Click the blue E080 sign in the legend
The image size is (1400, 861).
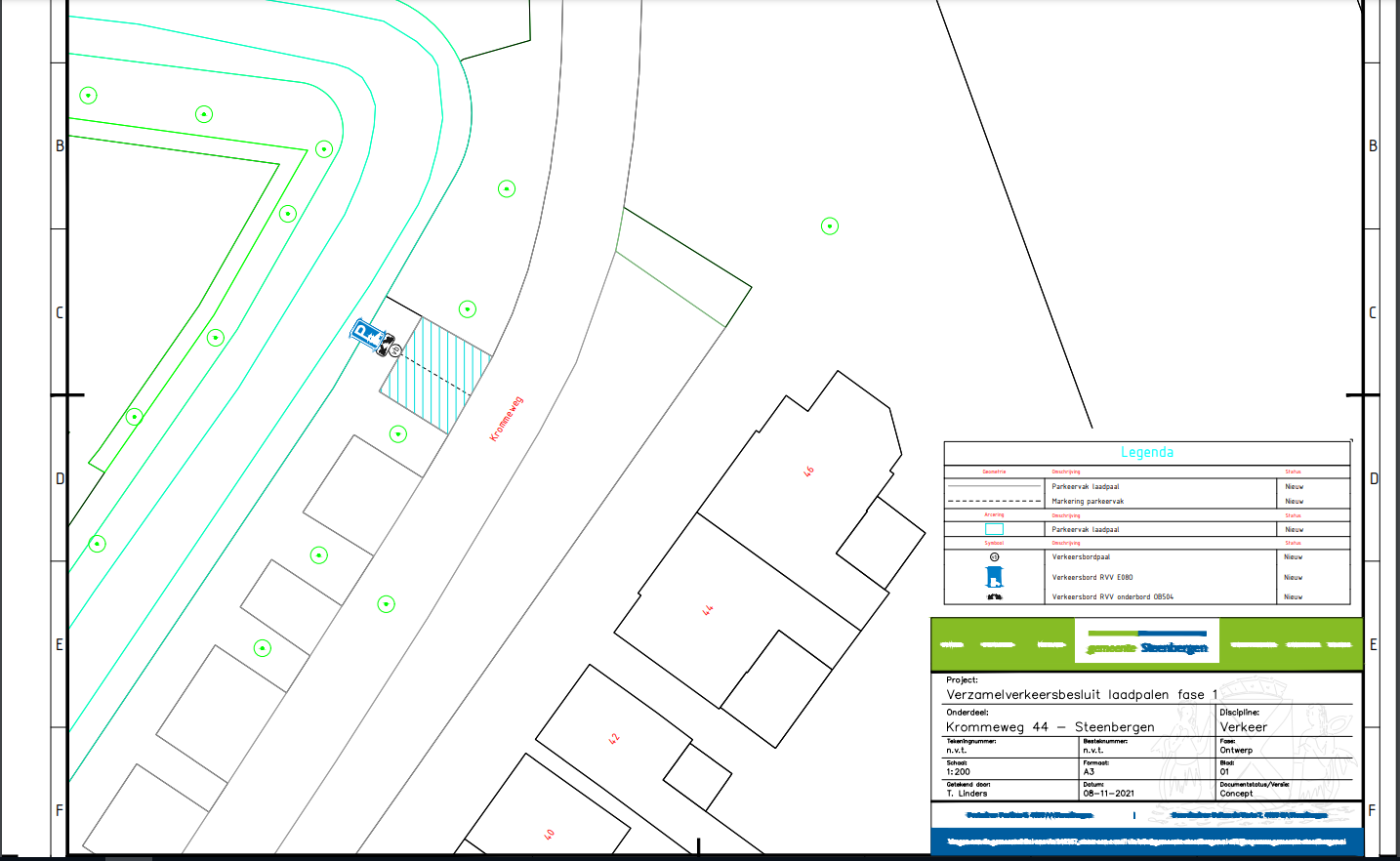[x=994, y=576]
